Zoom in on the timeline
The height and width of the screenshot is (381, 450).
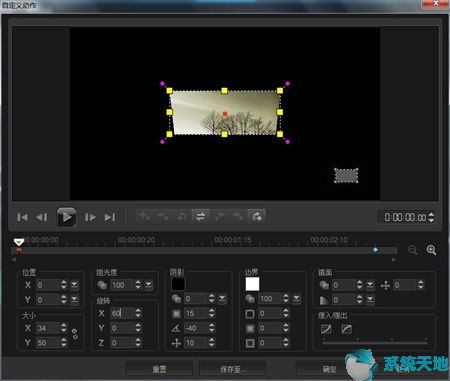click(x=431, y=250)
